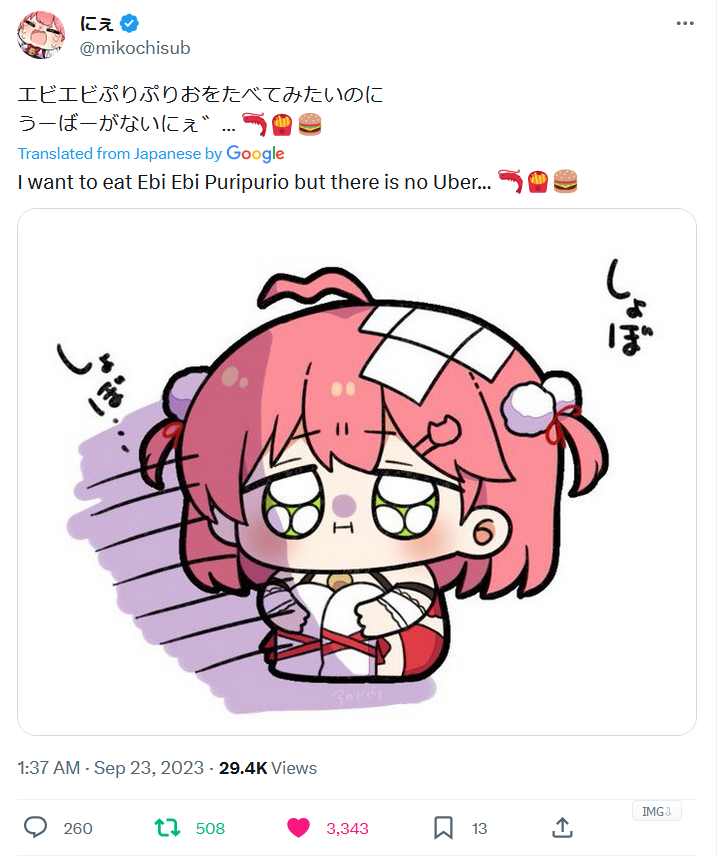Image resolution: width=720 pixels, height=856 pixels.
Task: Click the blue verified badge icon
Action: pyautogui.click(x=129, y=23)
